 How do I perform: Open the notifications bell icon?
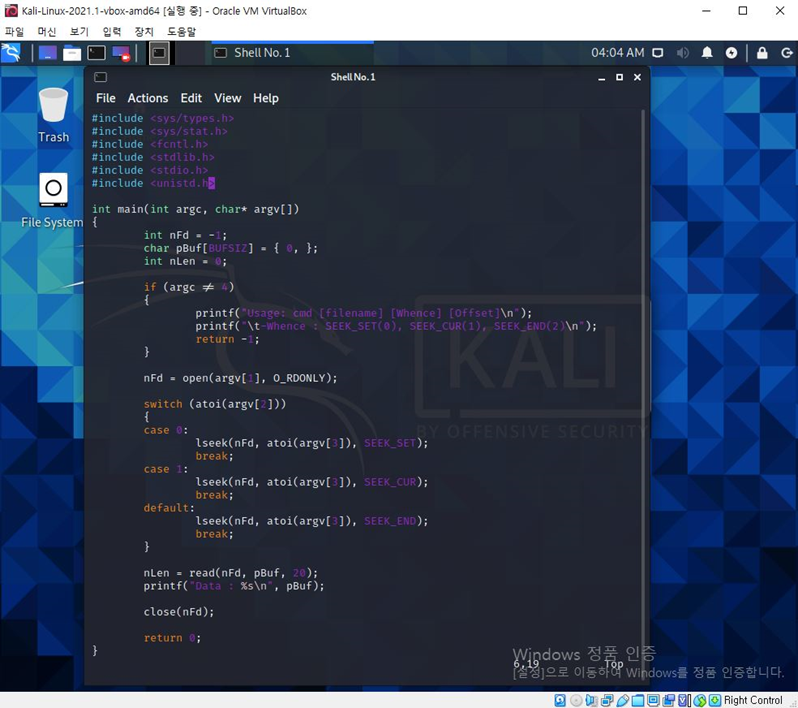[707, 53]
